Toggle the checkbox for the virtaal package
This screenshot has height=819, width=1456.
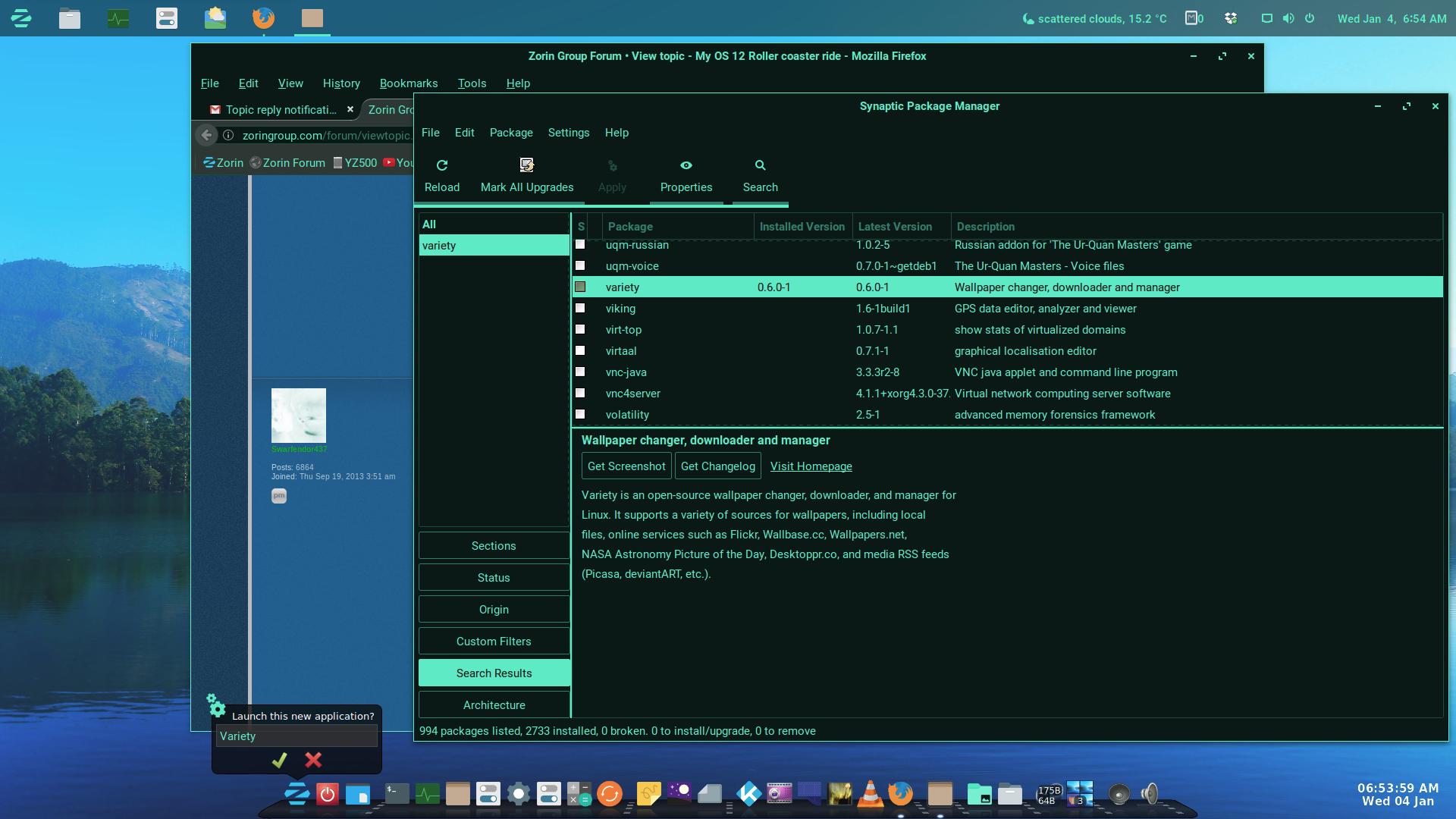click(x=580, y=350)
